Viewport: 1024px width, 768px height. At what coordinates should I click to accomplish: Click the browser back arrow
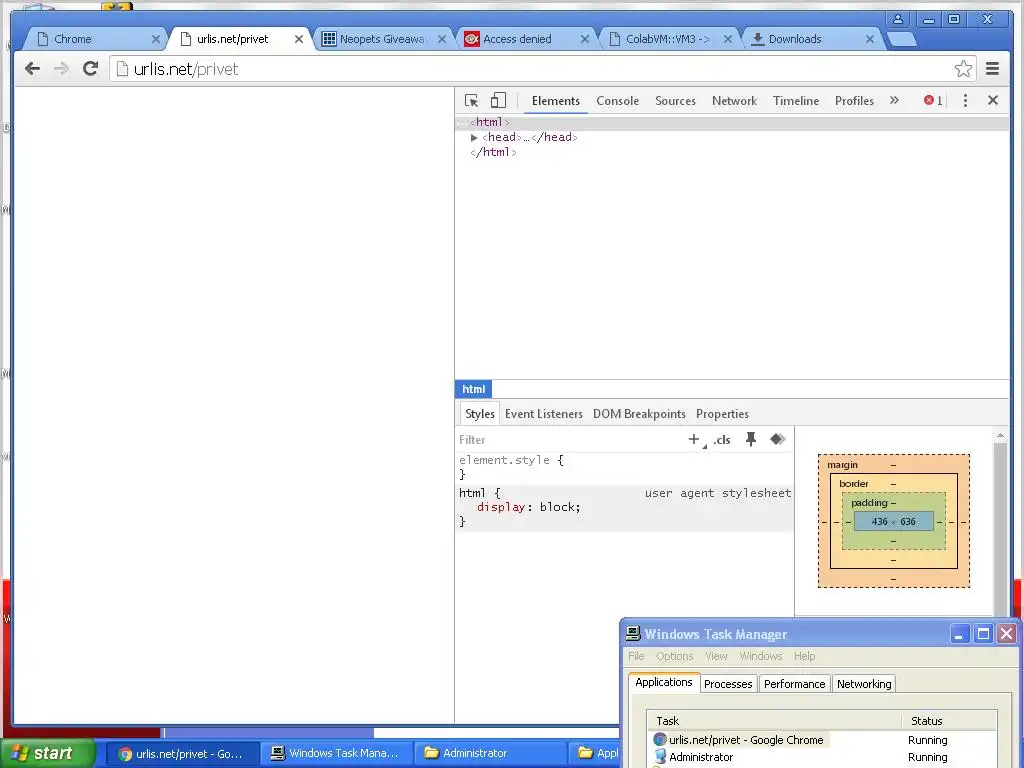coord(32,69)
